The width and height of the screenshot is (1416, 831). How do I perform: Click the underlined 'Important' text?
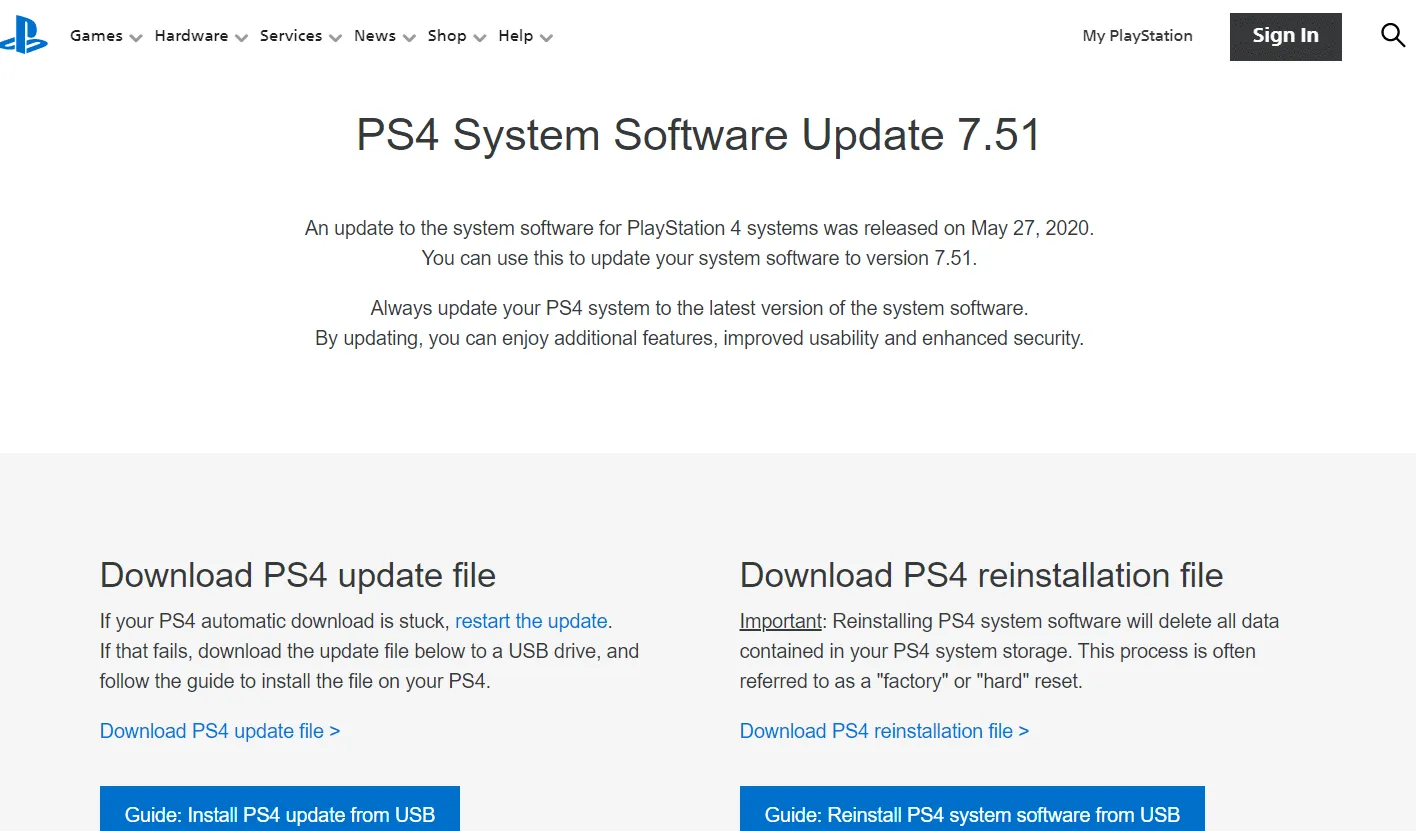pos(780,621)
